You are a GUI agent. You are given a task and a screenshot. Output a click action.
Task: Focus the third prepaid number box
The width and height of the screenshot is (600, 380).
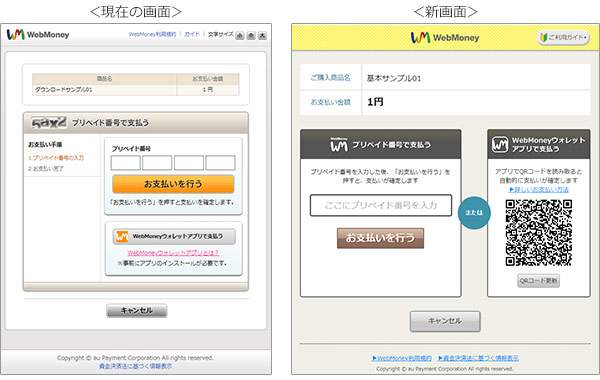point(189,163)
